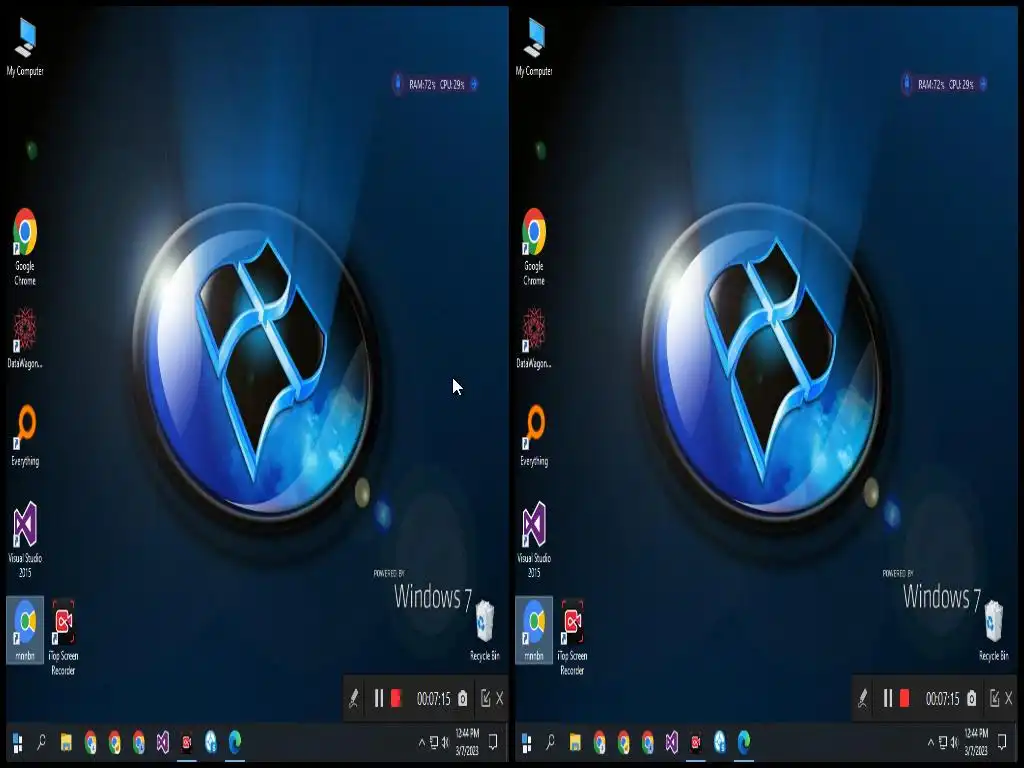Image resolution: width=1024 pixels, height=768 pixels.
Task: Select mnnbn Chrome shortcut on left desktop copy
Action: pos(25,630)
